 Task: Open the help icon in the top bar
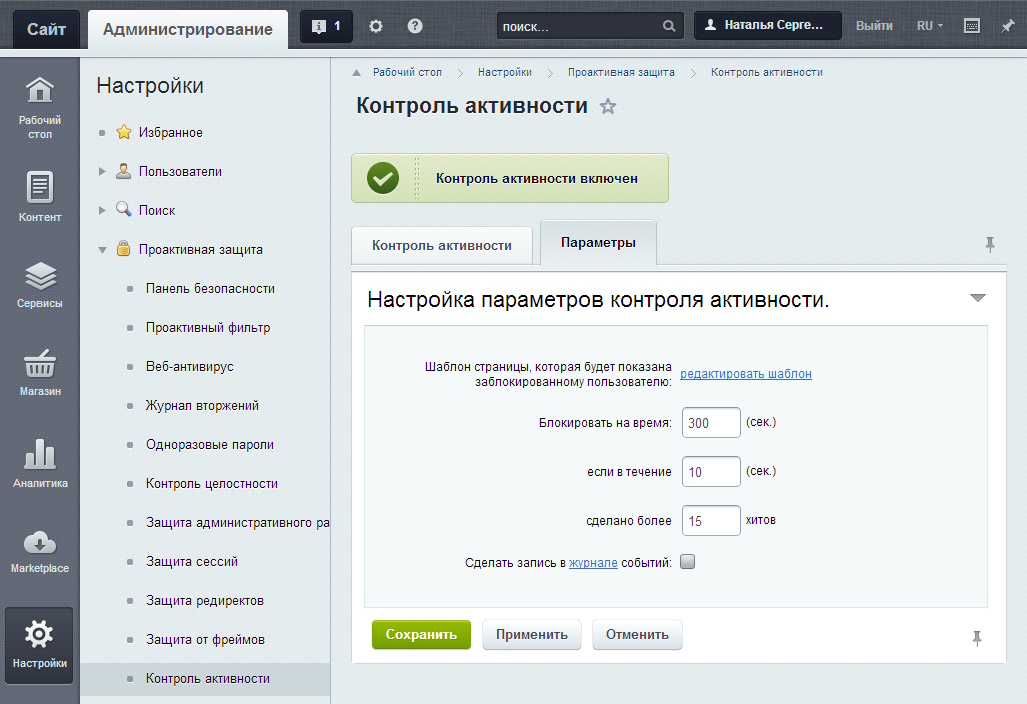coord(414,25)
